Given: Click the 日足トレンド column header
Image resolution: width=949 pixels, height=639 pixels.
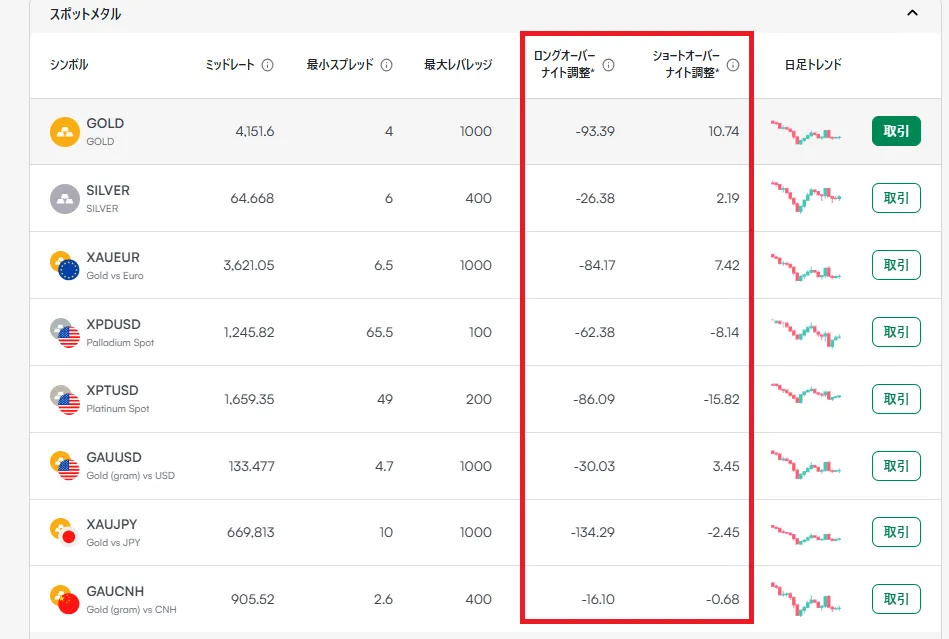Looking at the screenshot, I should (x=813, y=64).
